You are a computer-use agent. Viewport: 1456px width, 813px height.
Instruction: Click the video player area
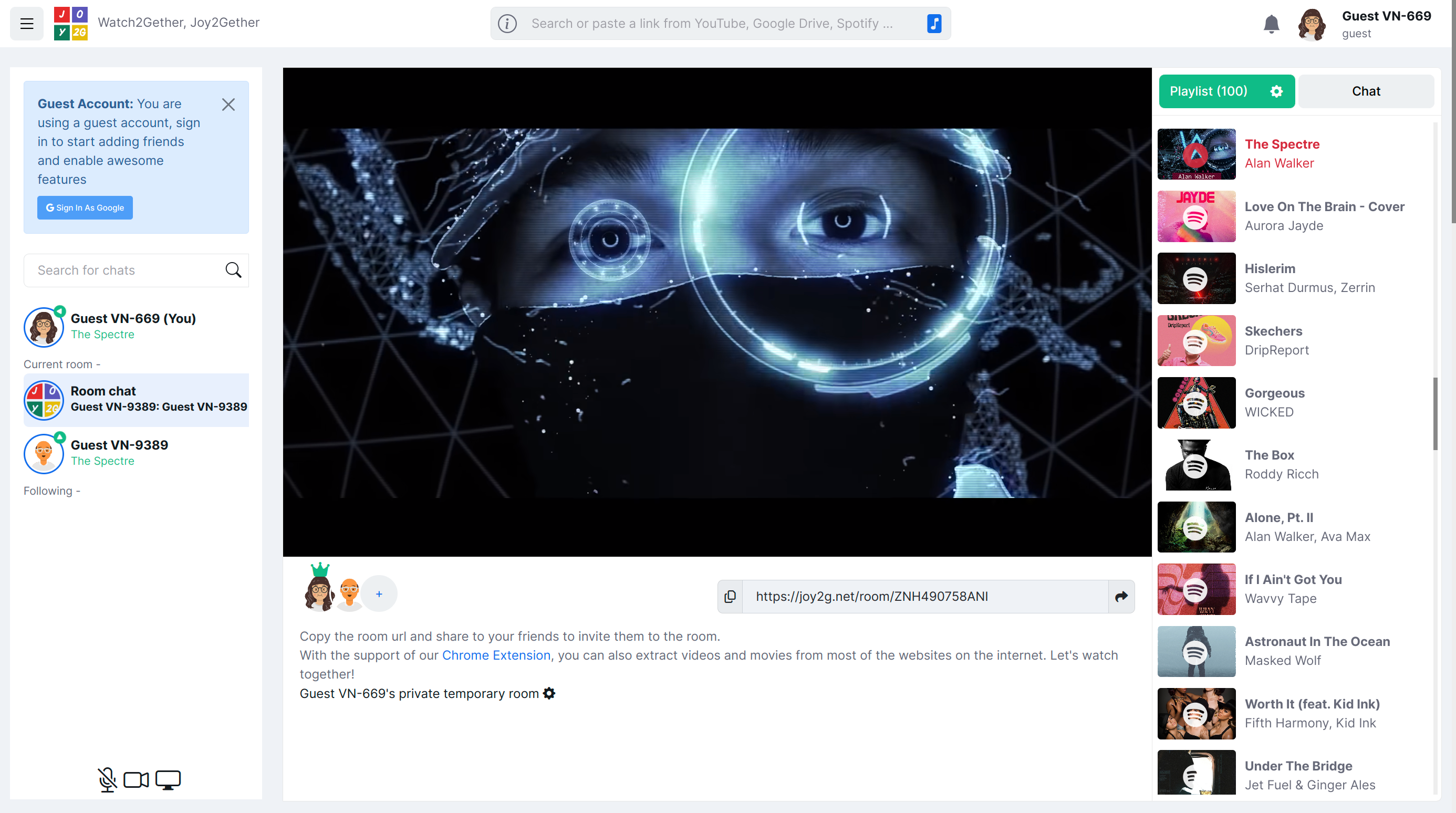(716, 312)
